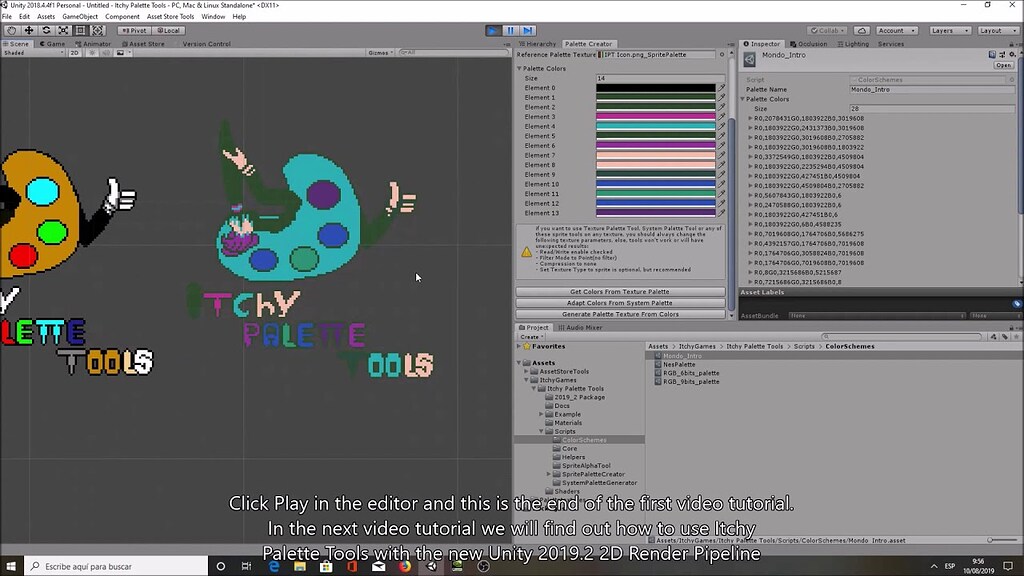The height and width of the screenshot is (576, 1024).
Task: Pause the game with the pause button
Action: pos(511,30)
